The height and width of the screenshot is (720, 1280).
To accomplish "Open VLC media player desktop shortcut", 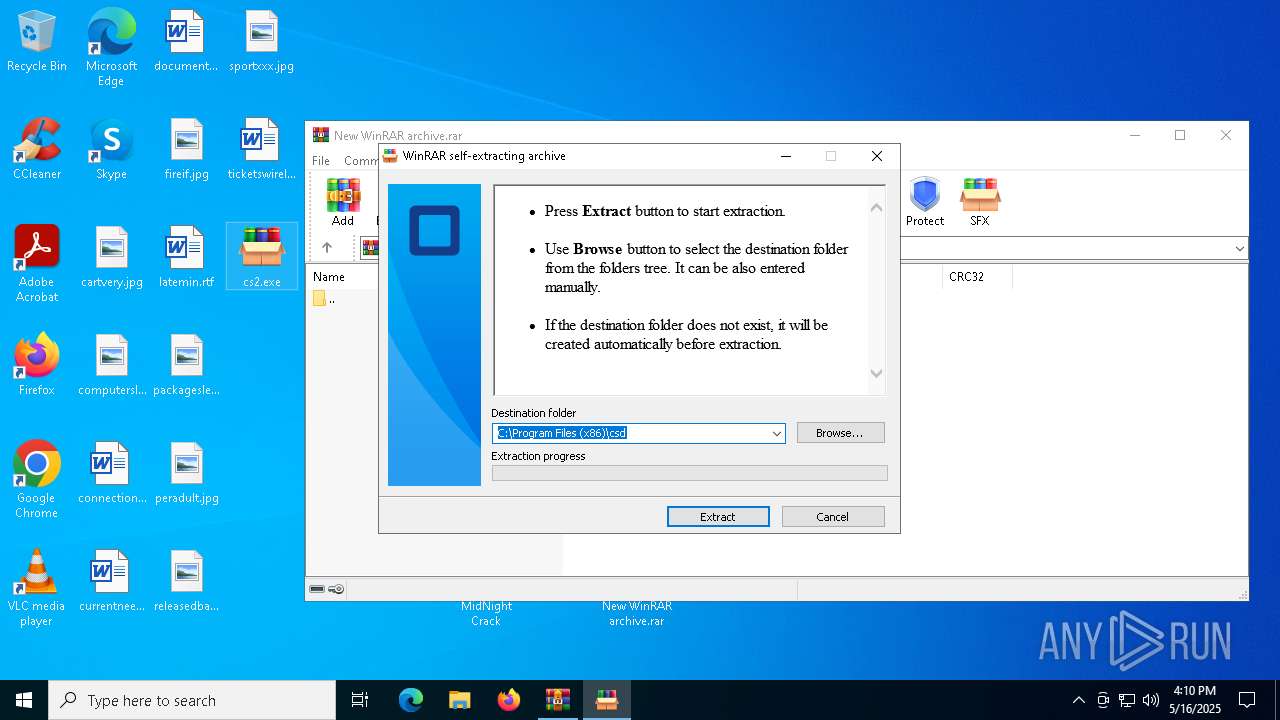I will [x=37, y=588].
